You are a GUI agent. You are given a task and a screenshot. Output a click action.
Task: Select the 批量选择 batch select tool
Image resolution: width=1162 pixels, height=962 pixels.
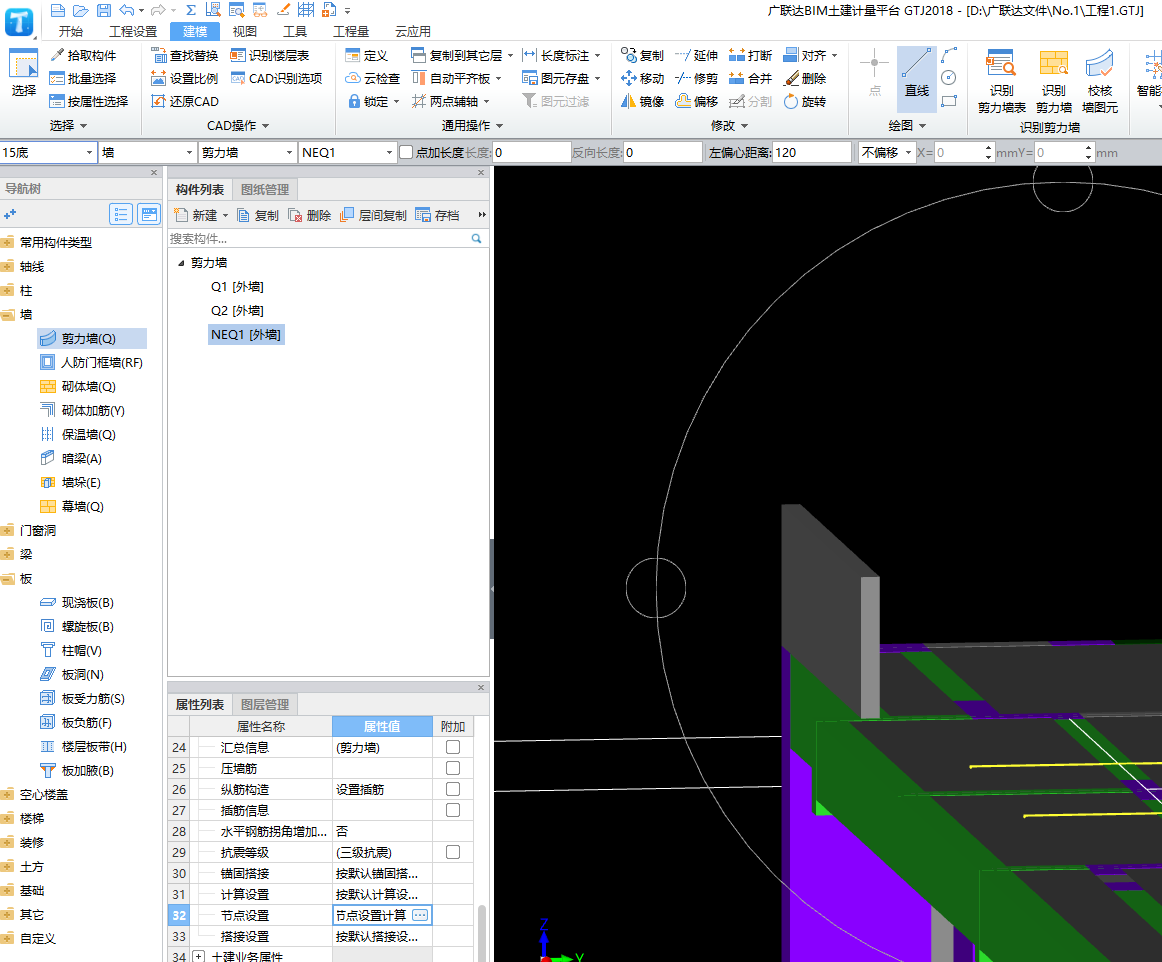coord(83,79)
